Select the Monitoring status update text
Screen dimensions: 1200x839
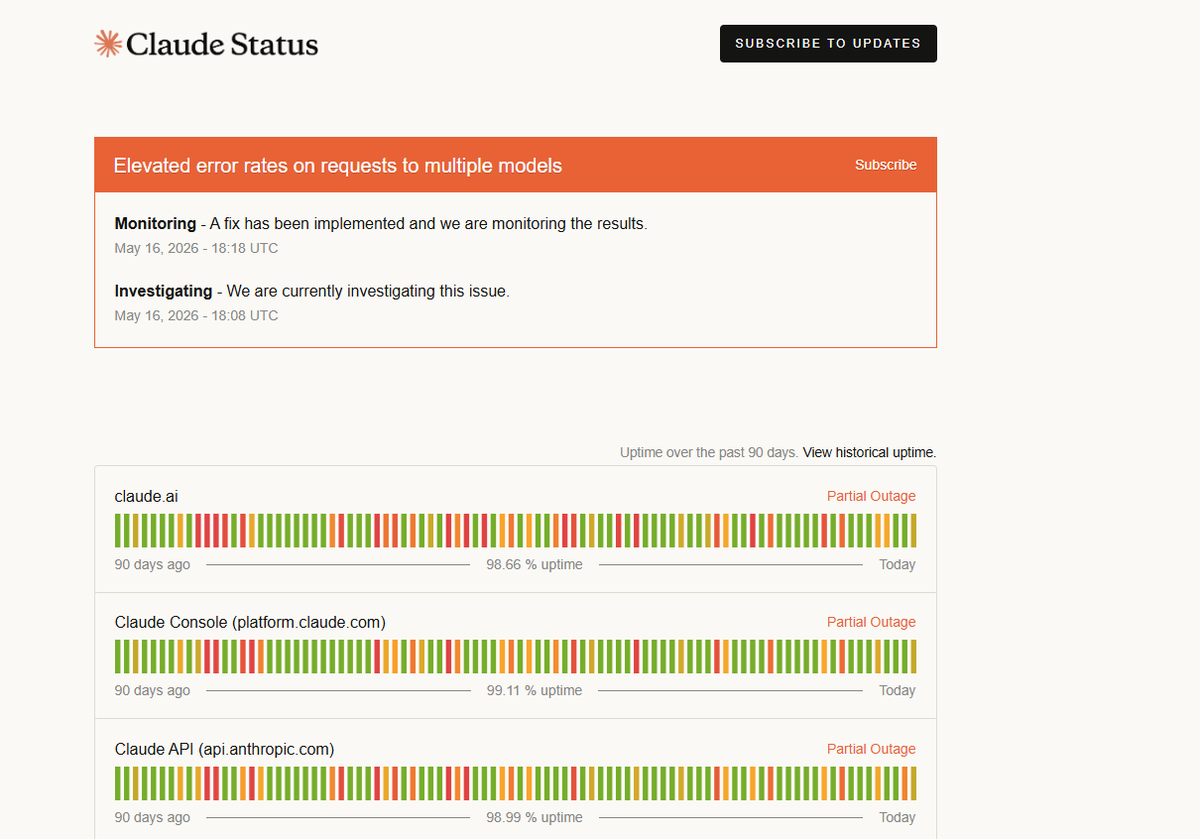click(381, 224)
